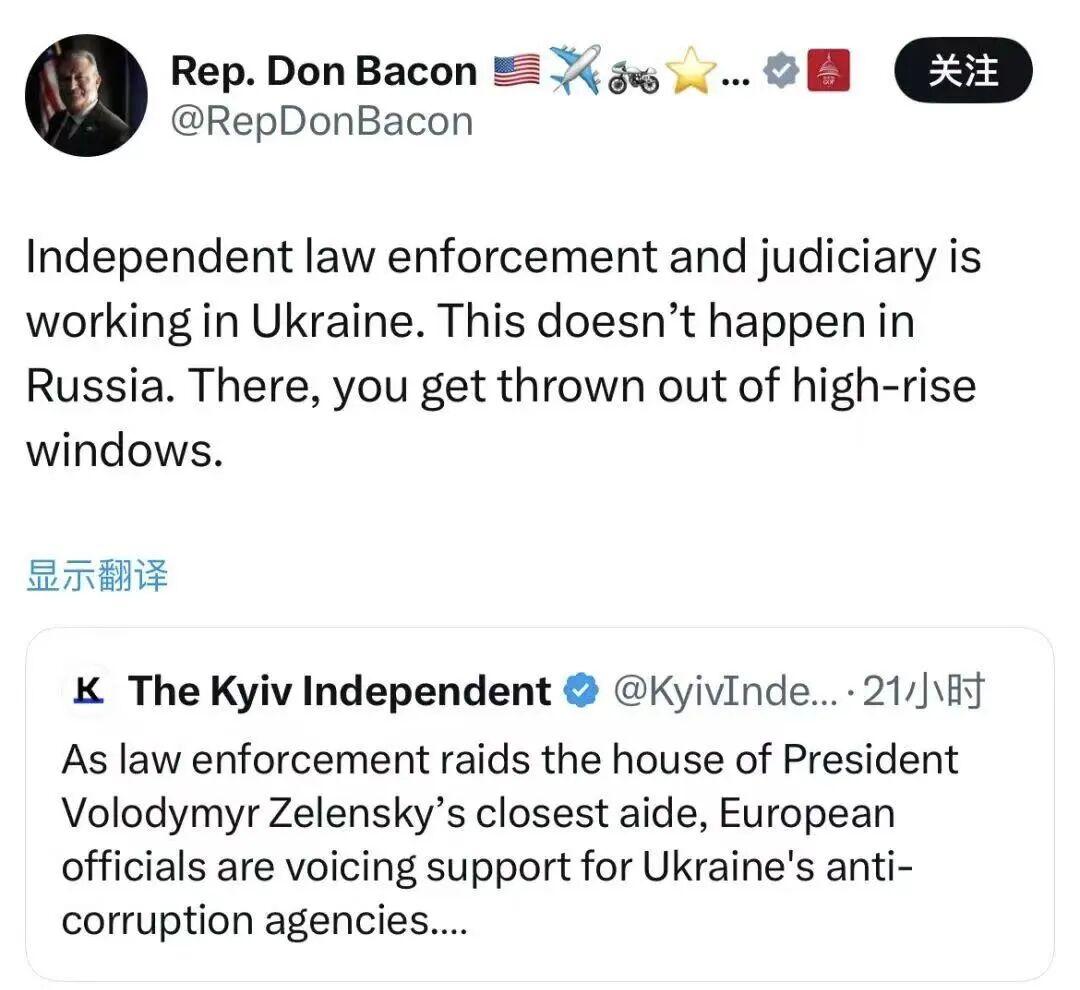Click the grey government verified badge

(782, 69)
